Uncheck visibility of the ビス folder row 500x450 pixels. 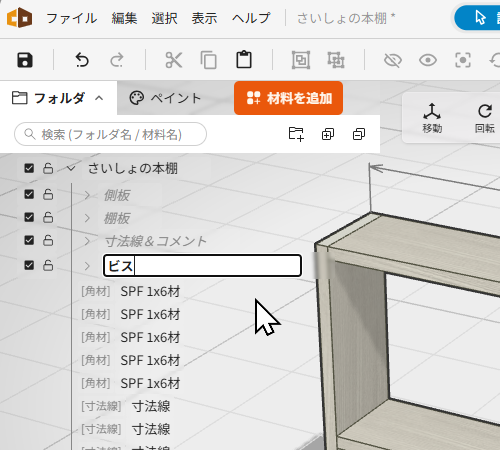pos(29,265)
